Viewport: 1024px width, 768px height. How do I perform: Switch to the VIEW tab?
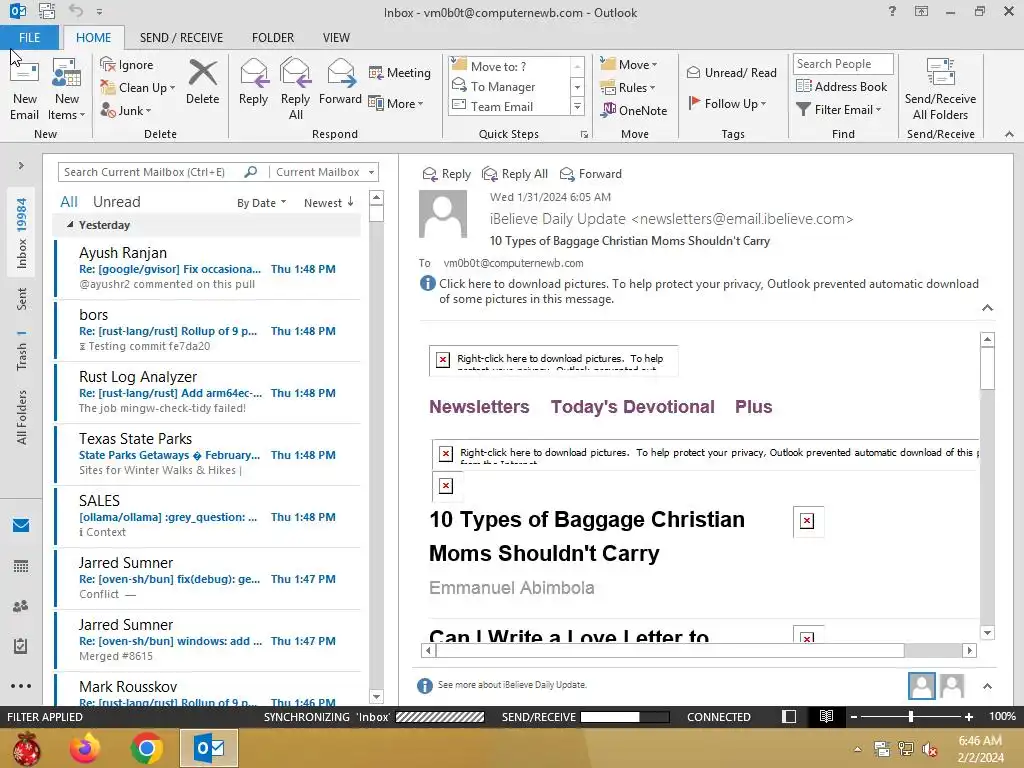click(336, 37)
